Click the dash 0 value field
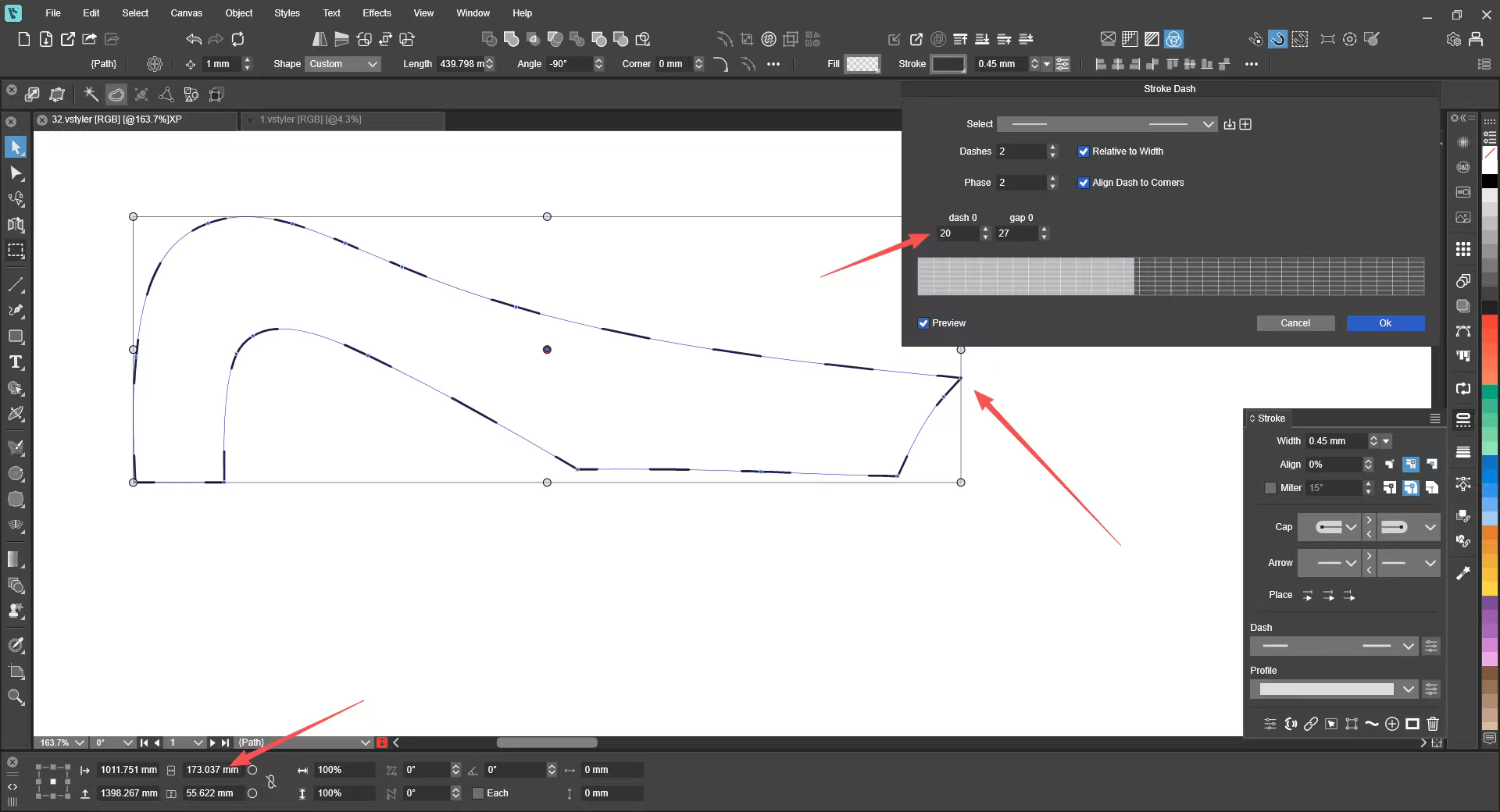The width and height of the screenshot is (1500, 812). tap(957, 233)
